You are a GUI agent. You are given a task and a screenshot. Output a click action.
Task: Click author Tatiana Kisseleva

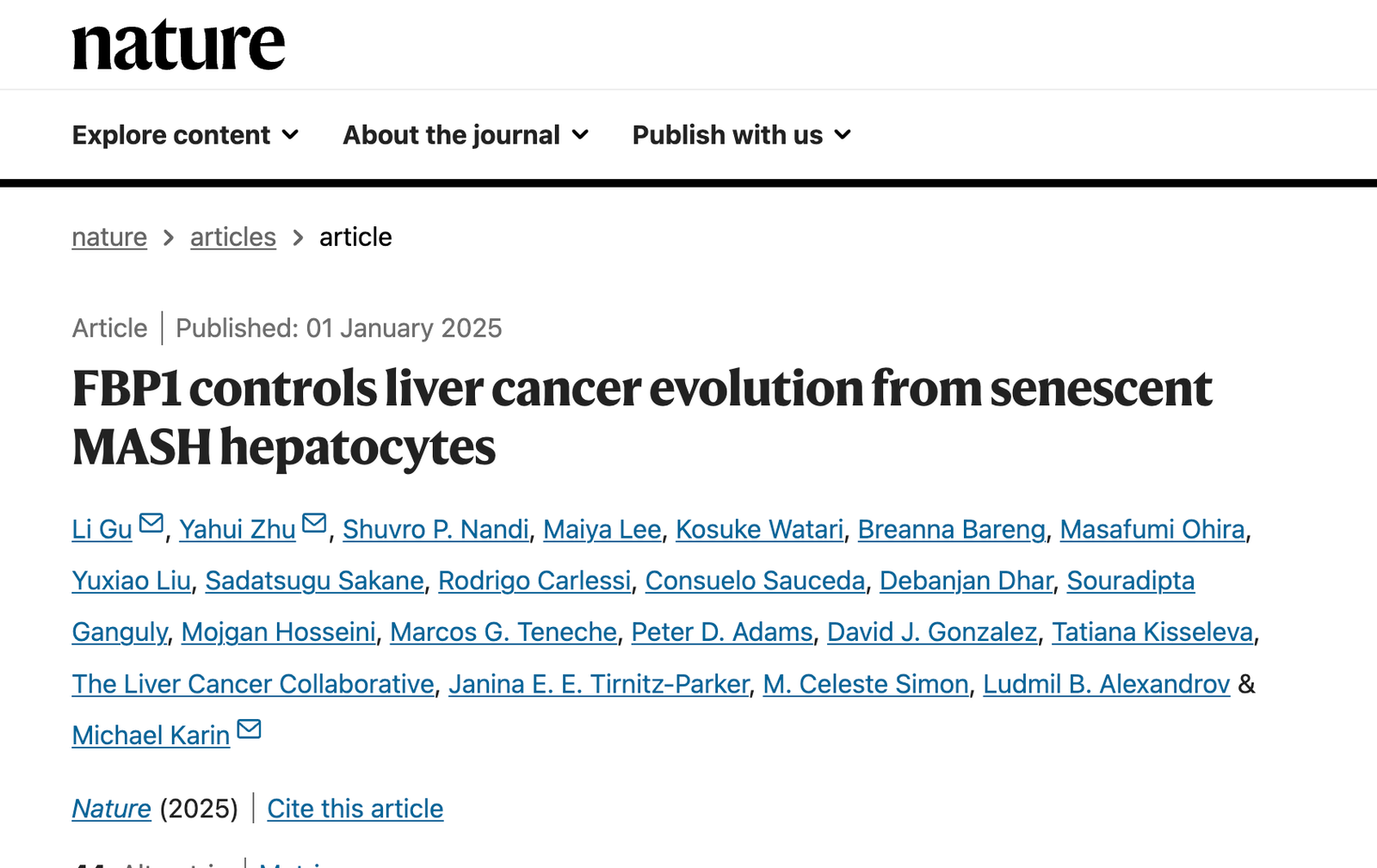pos(1152,632)
